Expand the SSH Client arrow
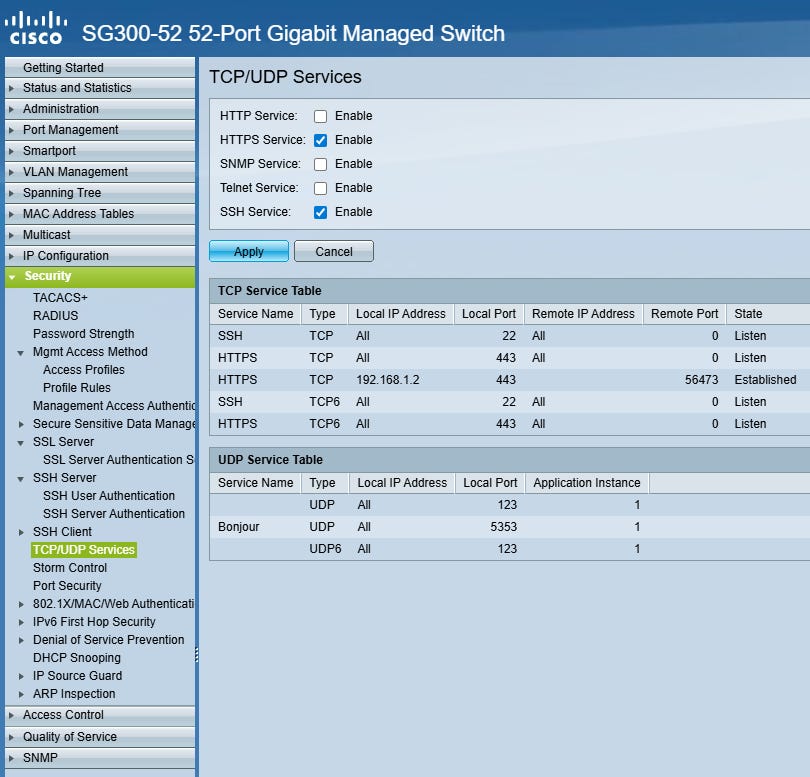The image size is (810, 777). tap(21, 532)
